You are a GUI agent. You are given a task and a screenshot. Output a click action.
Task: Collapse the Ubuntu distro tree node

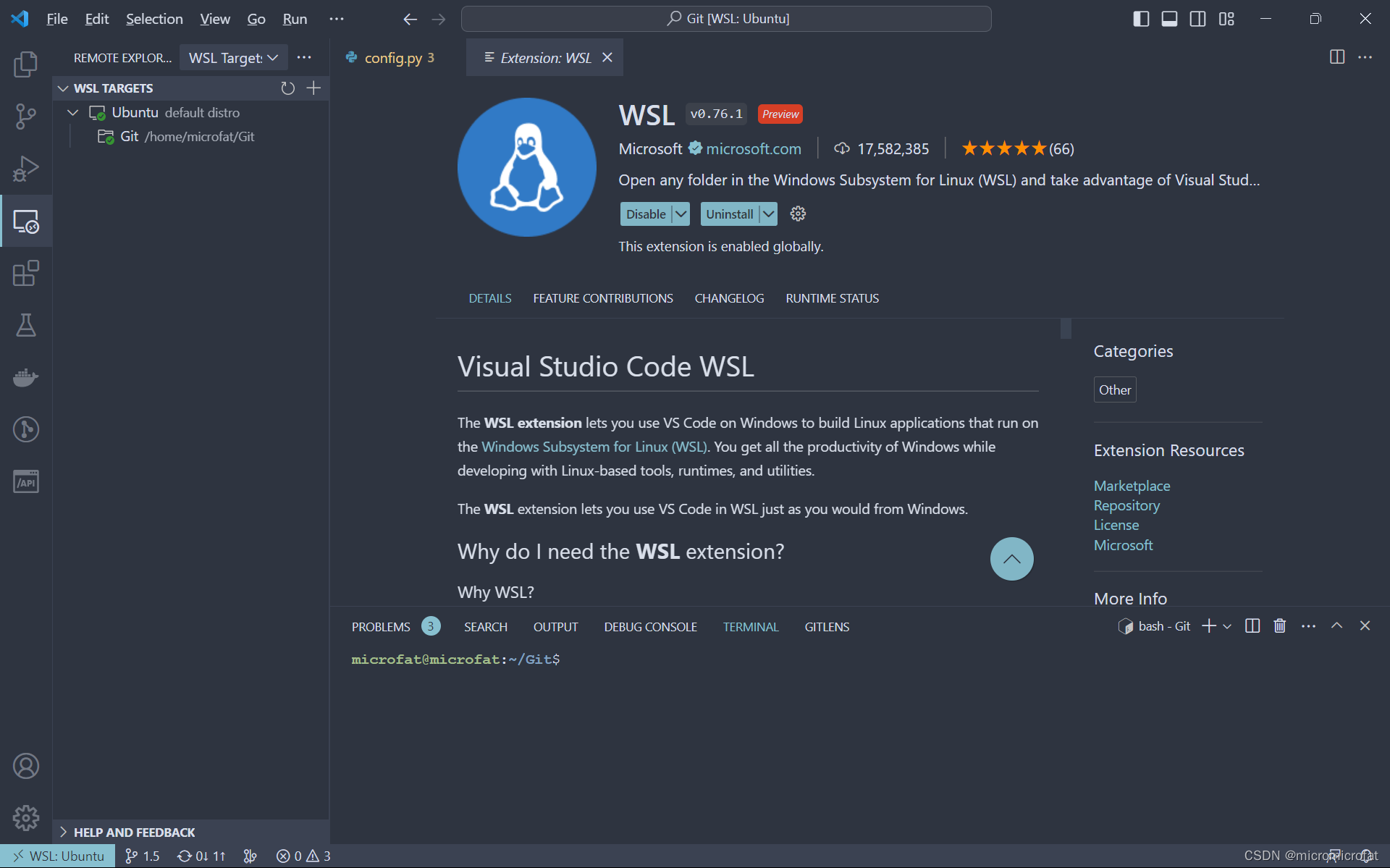(x=72, y=113)
